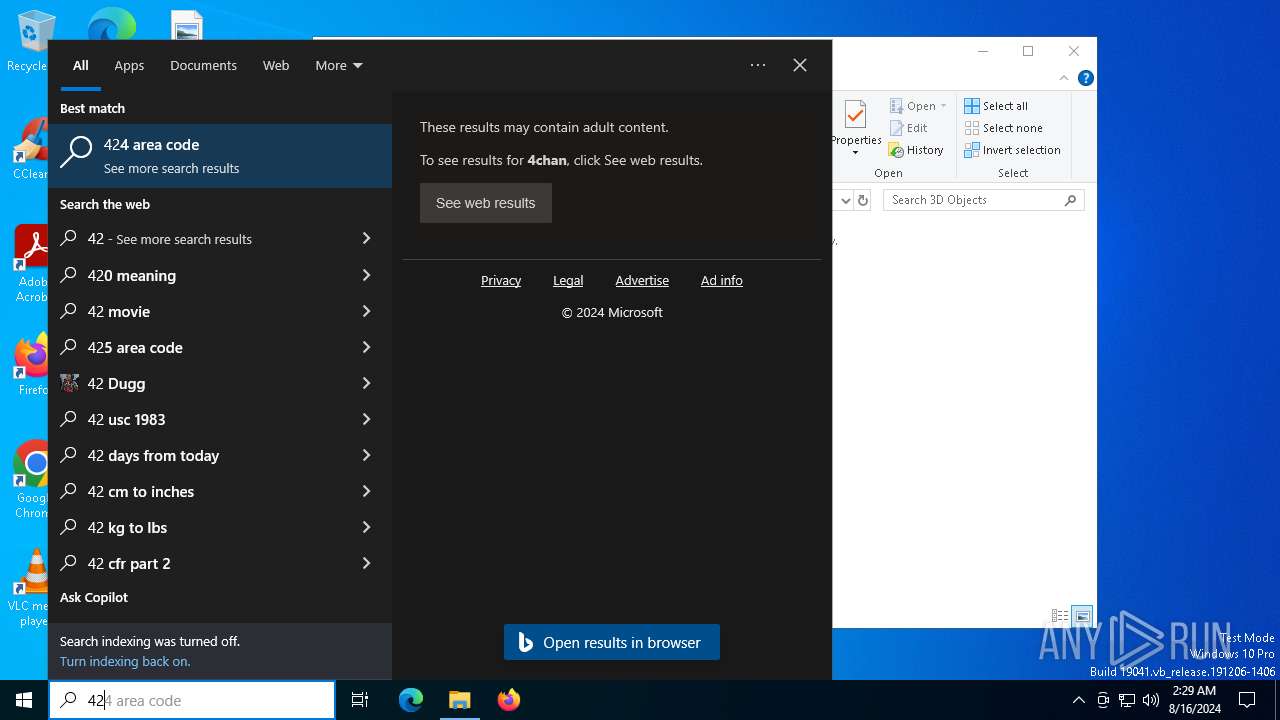Open the taskbar clock and date
The width and height of the screenshot is (1280, 720).
click(1194, 700)
